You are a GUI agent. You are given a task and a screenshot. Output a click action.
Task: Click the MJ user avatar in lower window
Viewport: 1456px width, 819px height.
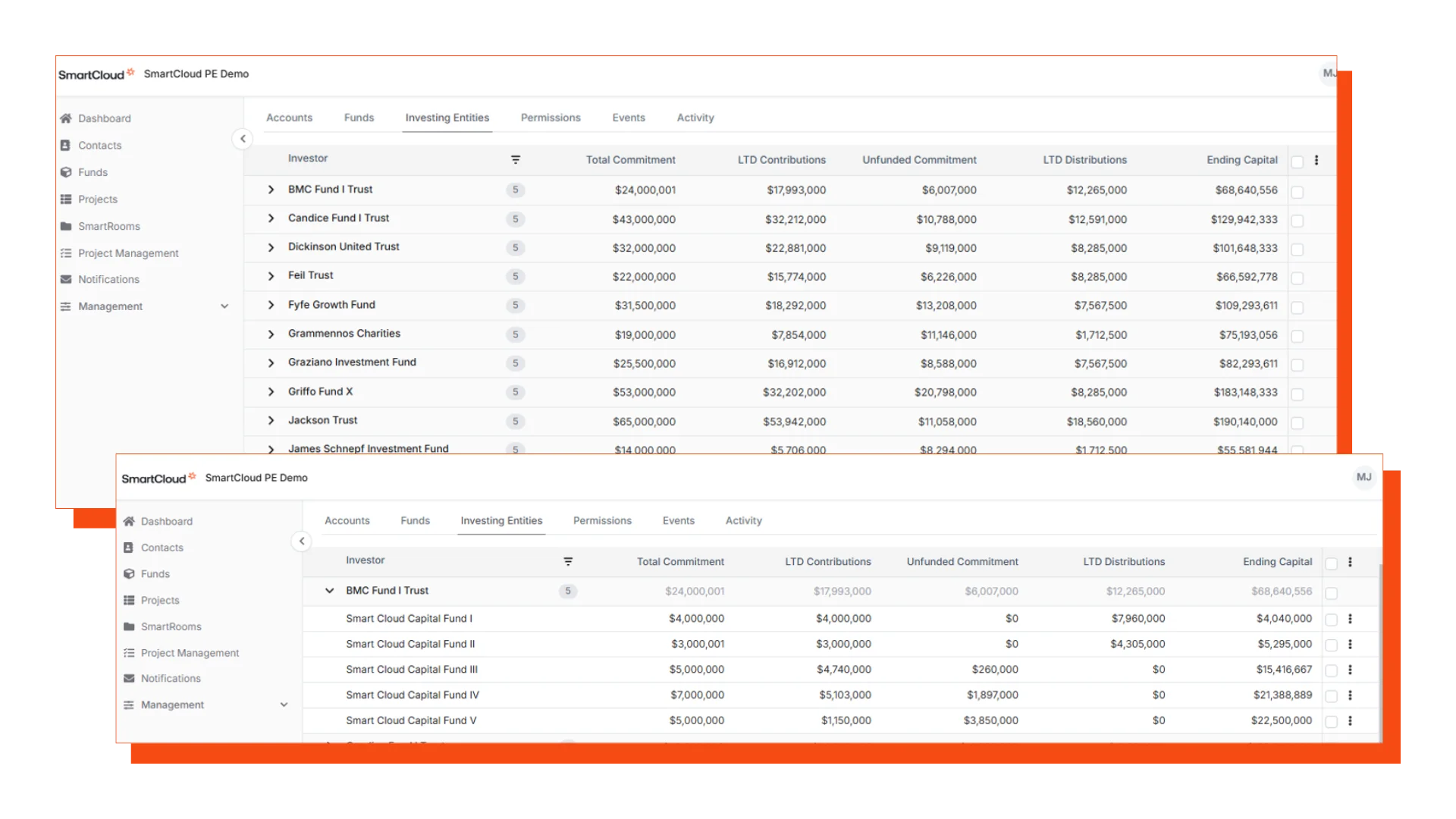[1363, 477]
